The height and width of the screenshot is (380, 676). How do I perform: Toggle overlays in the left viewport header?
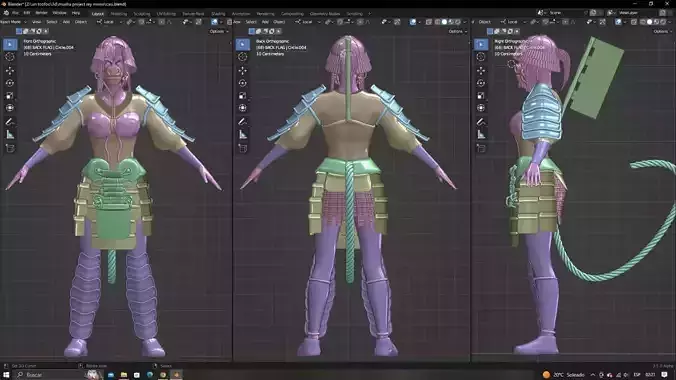pyautogui.click(x=214, y=22)
